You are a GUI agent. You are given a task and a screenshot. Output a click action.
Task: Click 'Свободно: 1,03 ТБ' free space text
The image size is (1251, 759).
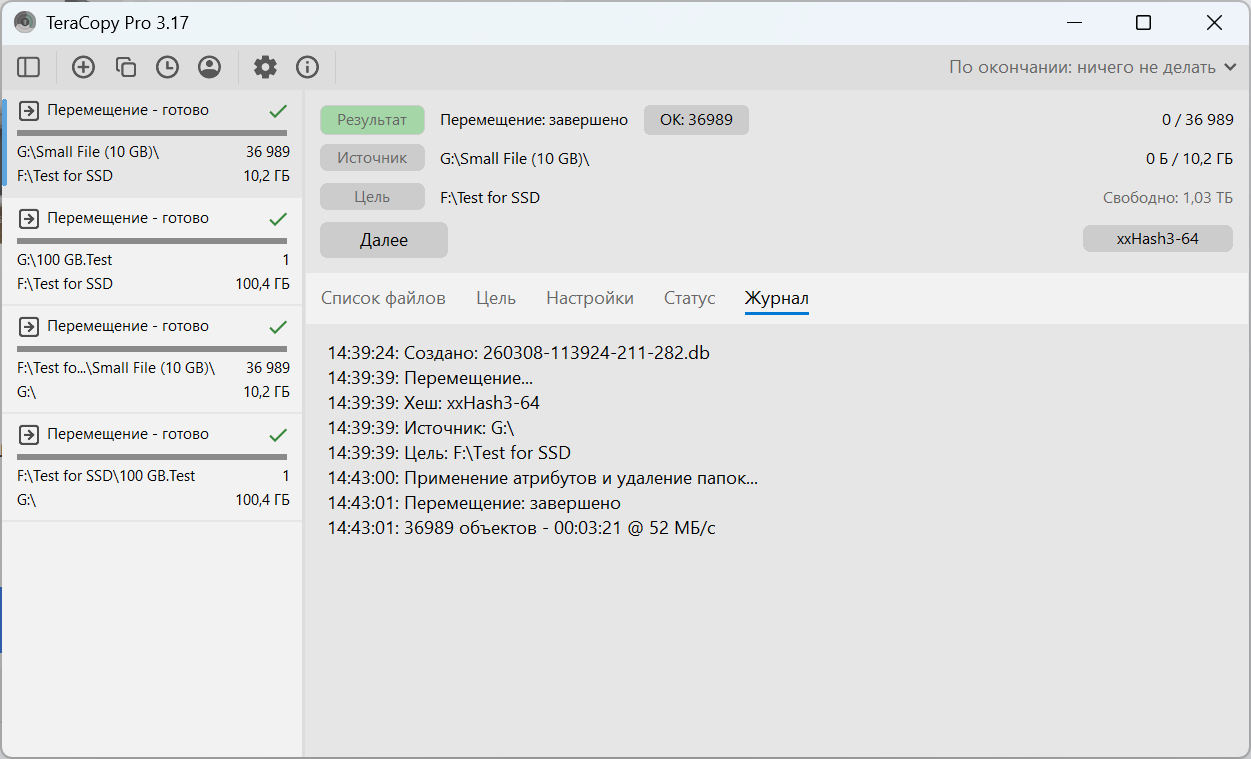pyautogui.click(x=1168, y=198)
